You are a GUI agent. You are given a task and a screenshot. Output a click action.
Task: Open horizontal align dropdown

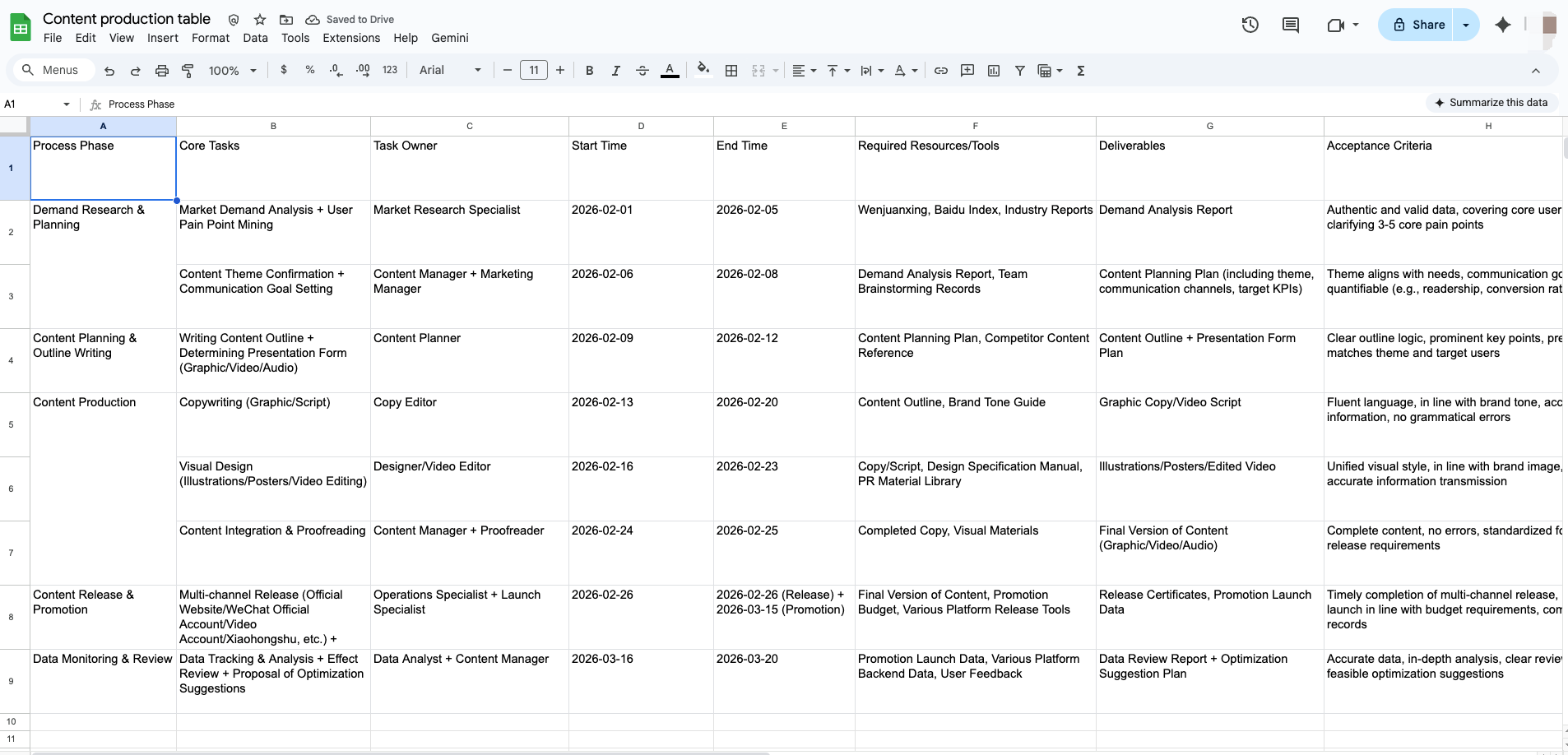pos(804,71)
